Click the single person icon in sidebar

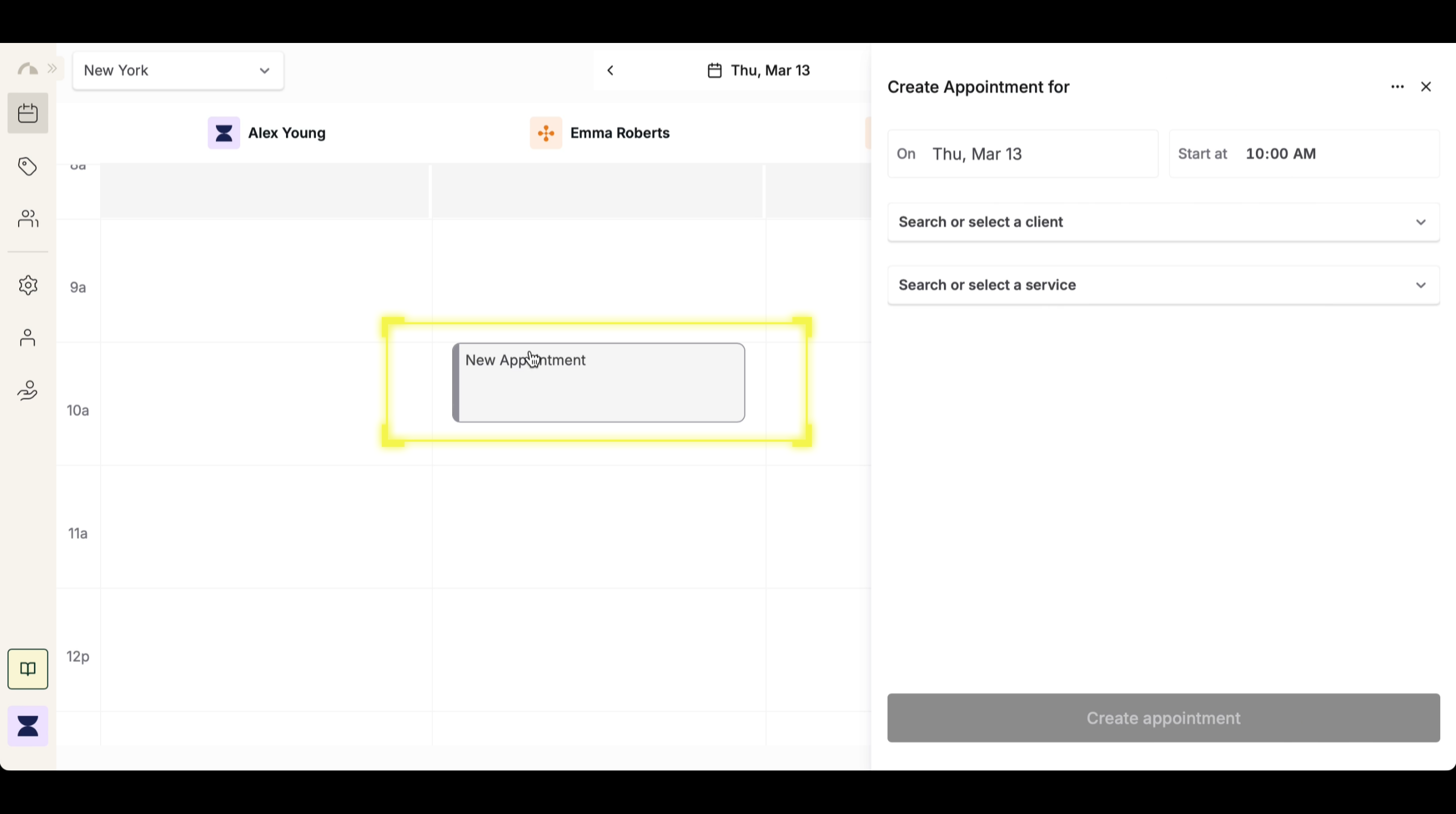pyautogui.click(x=28, y=338)
